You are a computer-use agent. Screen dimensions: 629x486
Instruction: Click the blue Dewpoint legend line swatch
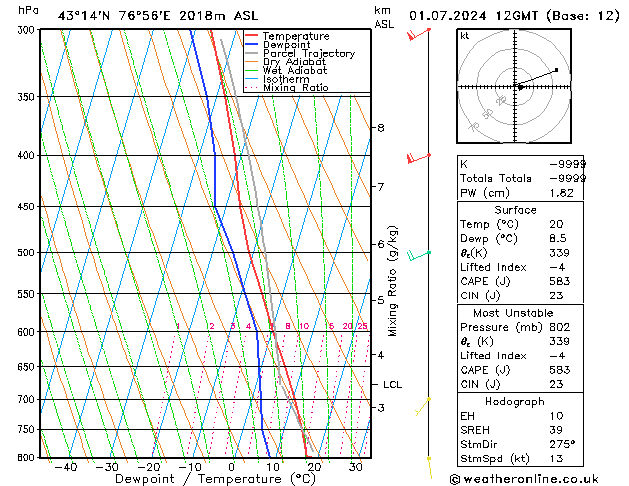(252, 44)
